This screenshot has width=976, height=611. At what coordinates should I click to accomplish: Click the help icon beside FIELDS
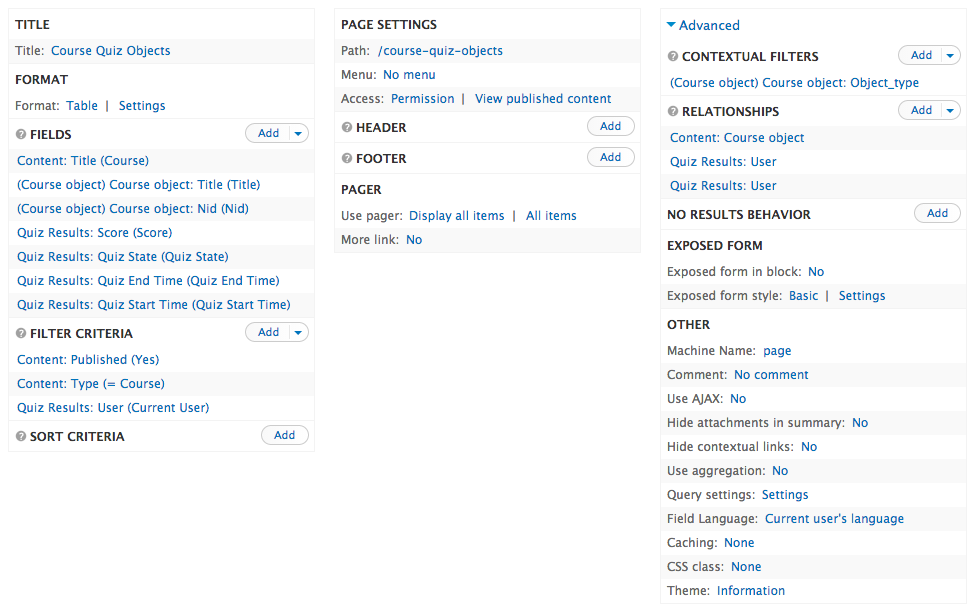(x=21, y=134)
